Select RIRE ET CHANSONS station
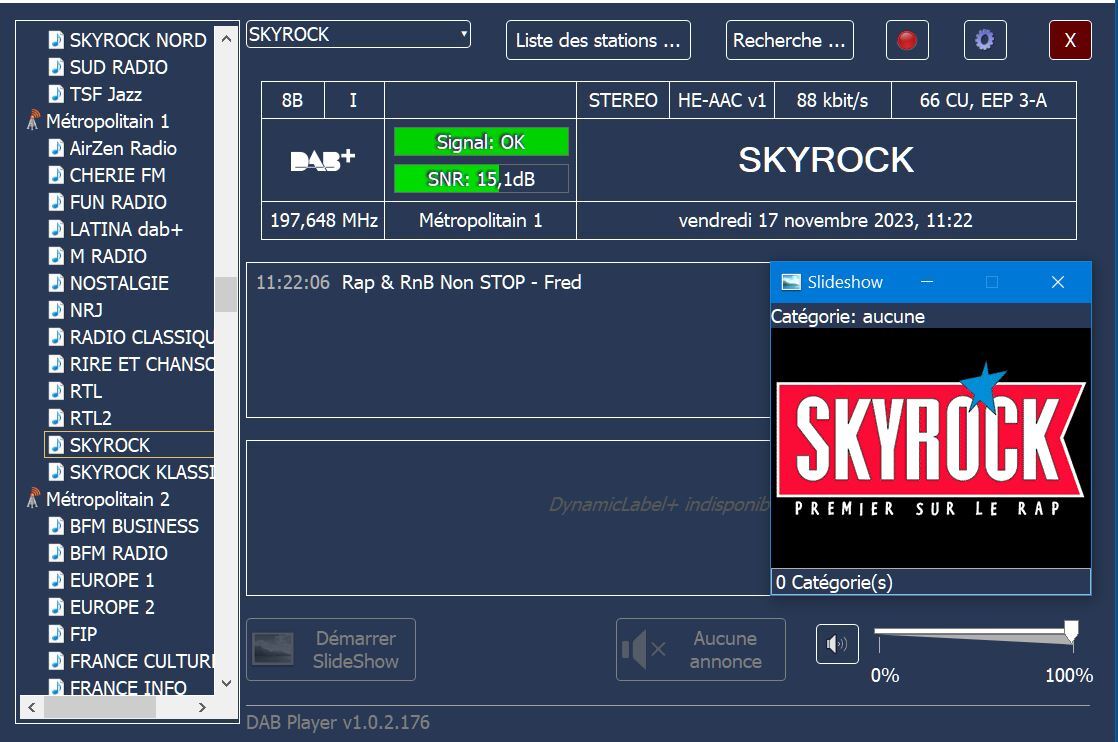Image resolution: width=1118 pixels, height=742 pixels. pos(141,364)
